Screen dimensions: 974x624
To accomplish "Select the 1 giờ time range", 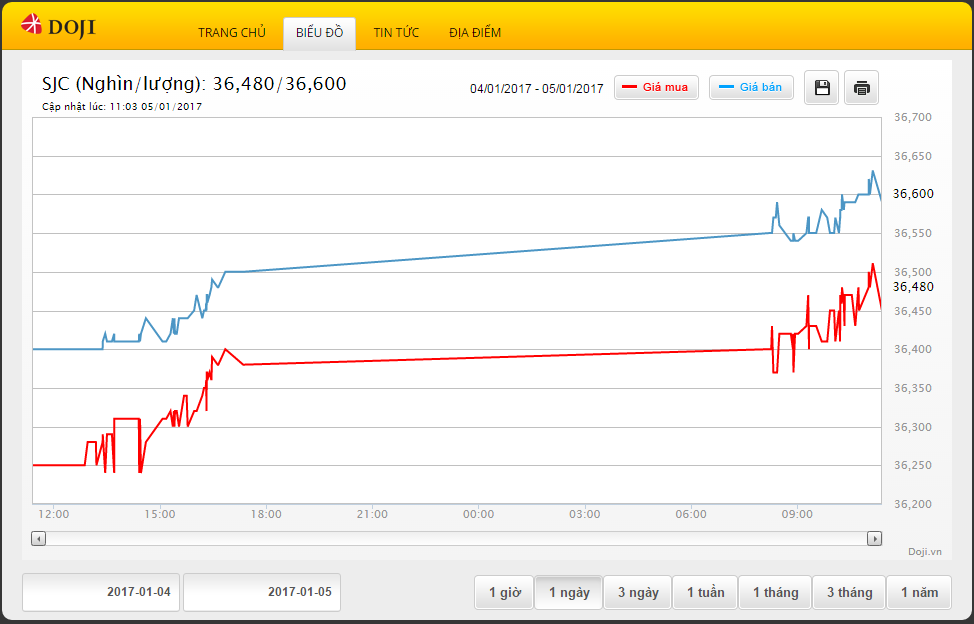I will tap(504, 592).
